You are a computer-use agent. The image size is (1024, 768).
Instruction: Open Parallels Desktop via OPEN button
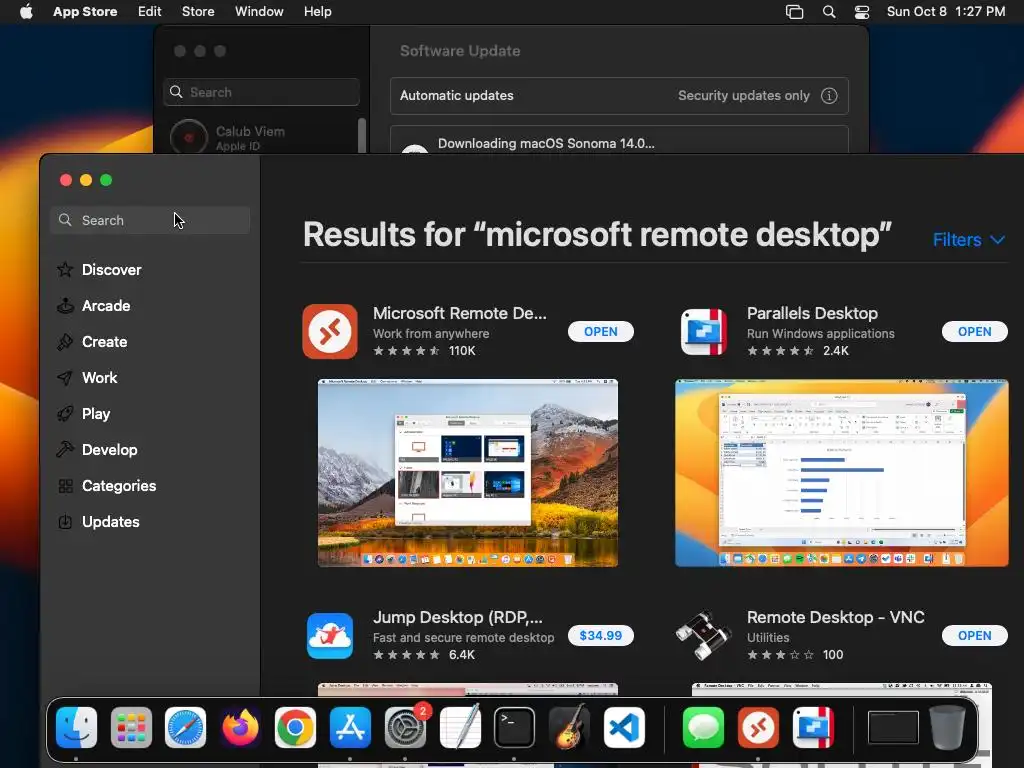[x=974, y=331]
